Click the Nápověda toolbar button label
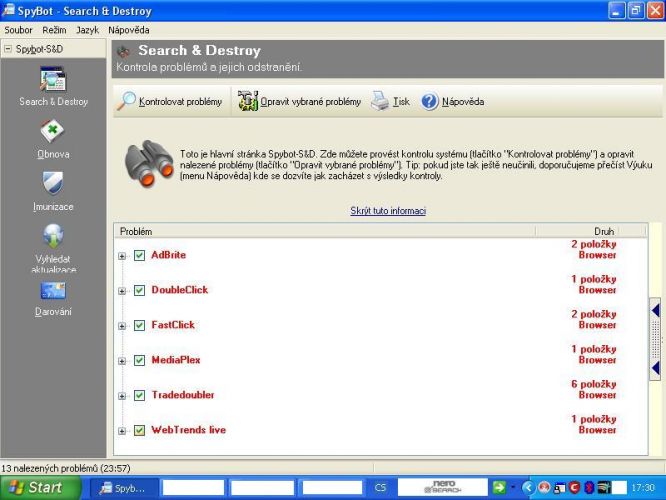Viewport: 666px width, 500px height. coord(463,102)
